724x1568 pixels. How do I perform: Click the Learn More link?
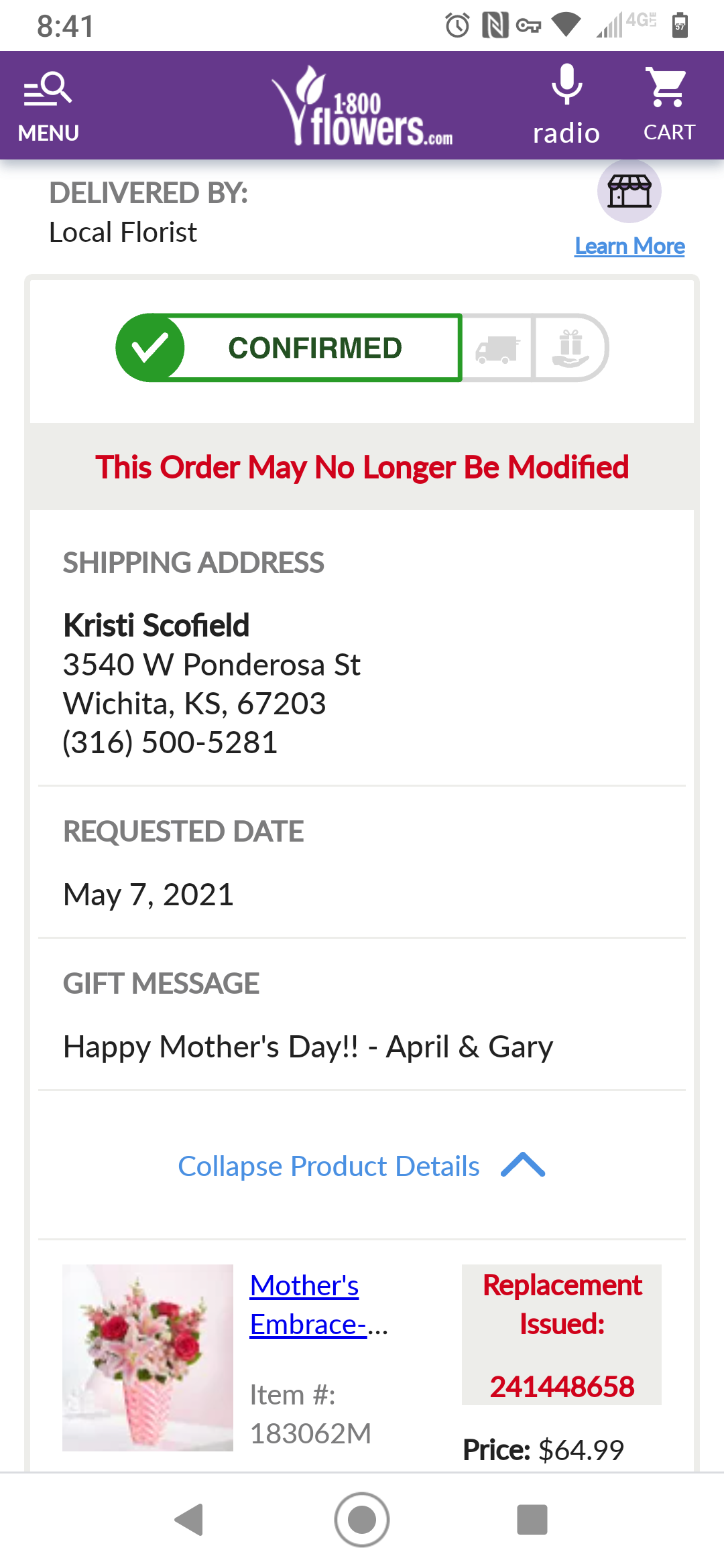coord(629,247)
